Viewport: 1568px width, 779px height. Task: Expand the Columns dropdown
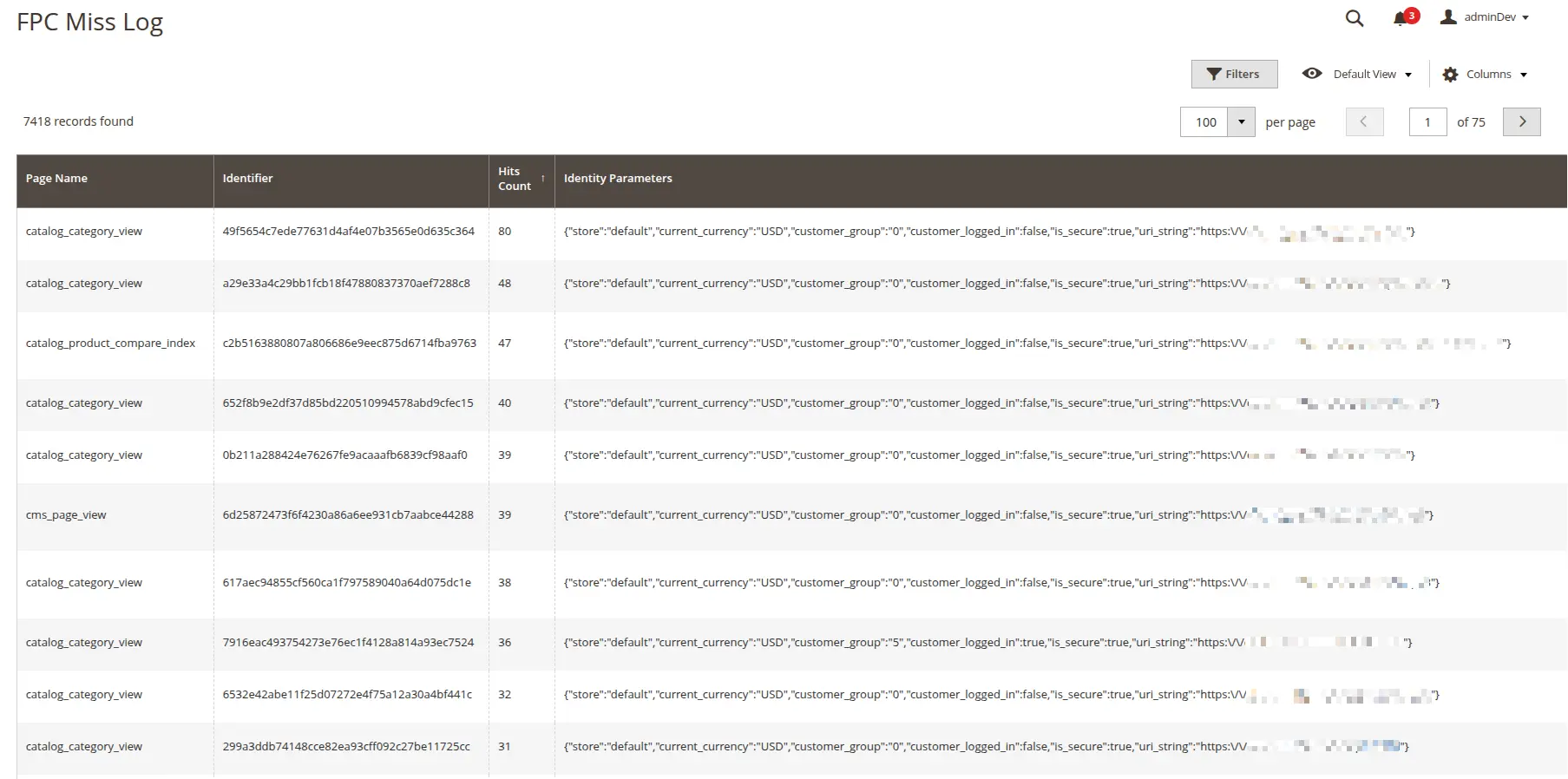pos(1485,75)
